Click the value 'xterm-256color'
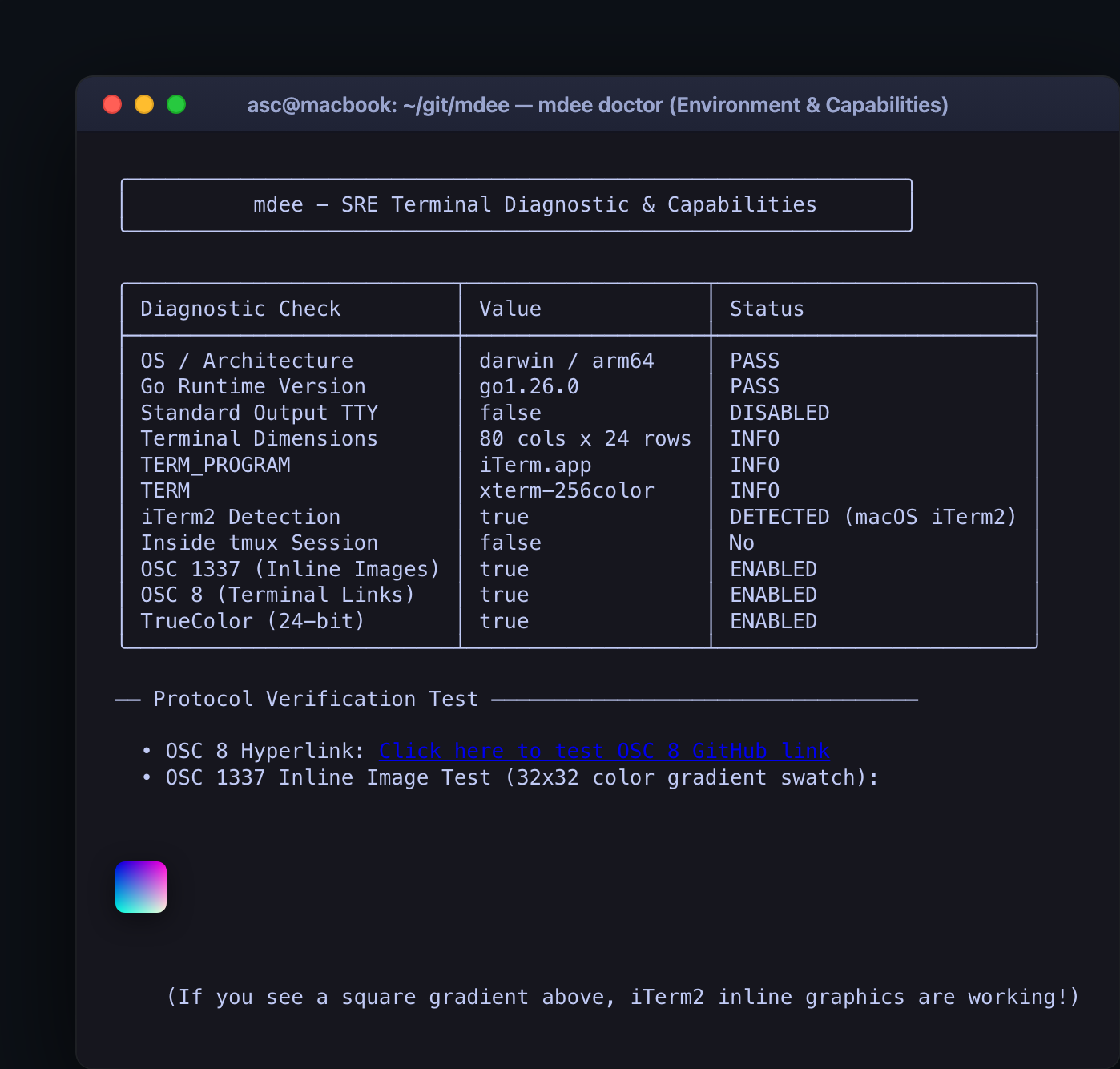Image resolution: width=1120 pixels, height=1069 pixels. click(x=566, y=490)
